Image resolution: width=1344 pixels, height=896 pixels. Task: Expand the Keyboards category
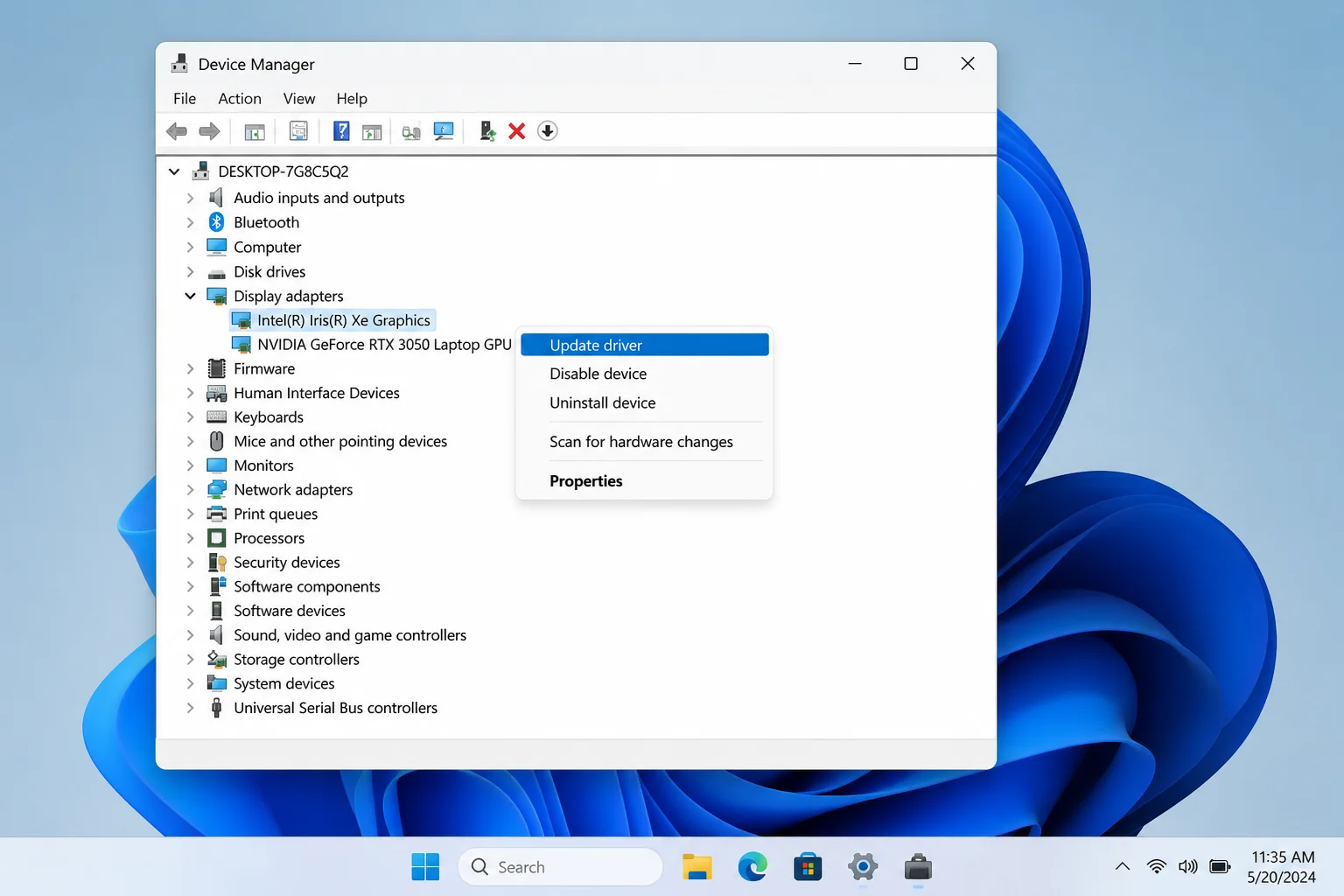click(190, 417)
